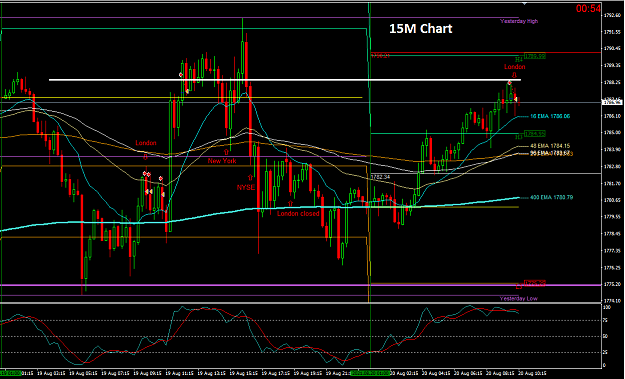The width and height of the screenshot is (625, 379).
Task: Click the chart shift triangle at the top edge
Action: pos(525,3)
